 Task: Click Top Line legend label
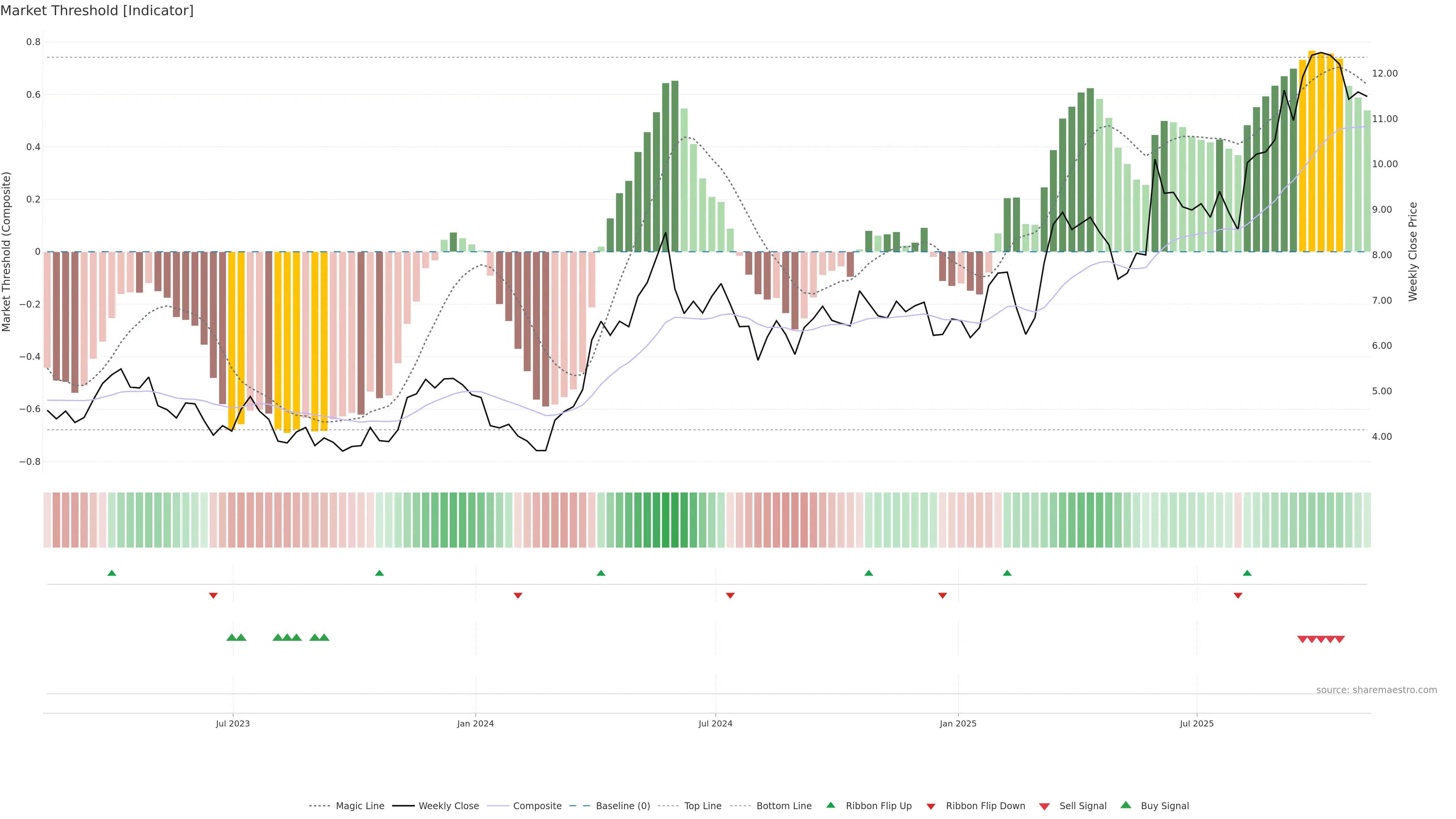click(x=703, y=806)
